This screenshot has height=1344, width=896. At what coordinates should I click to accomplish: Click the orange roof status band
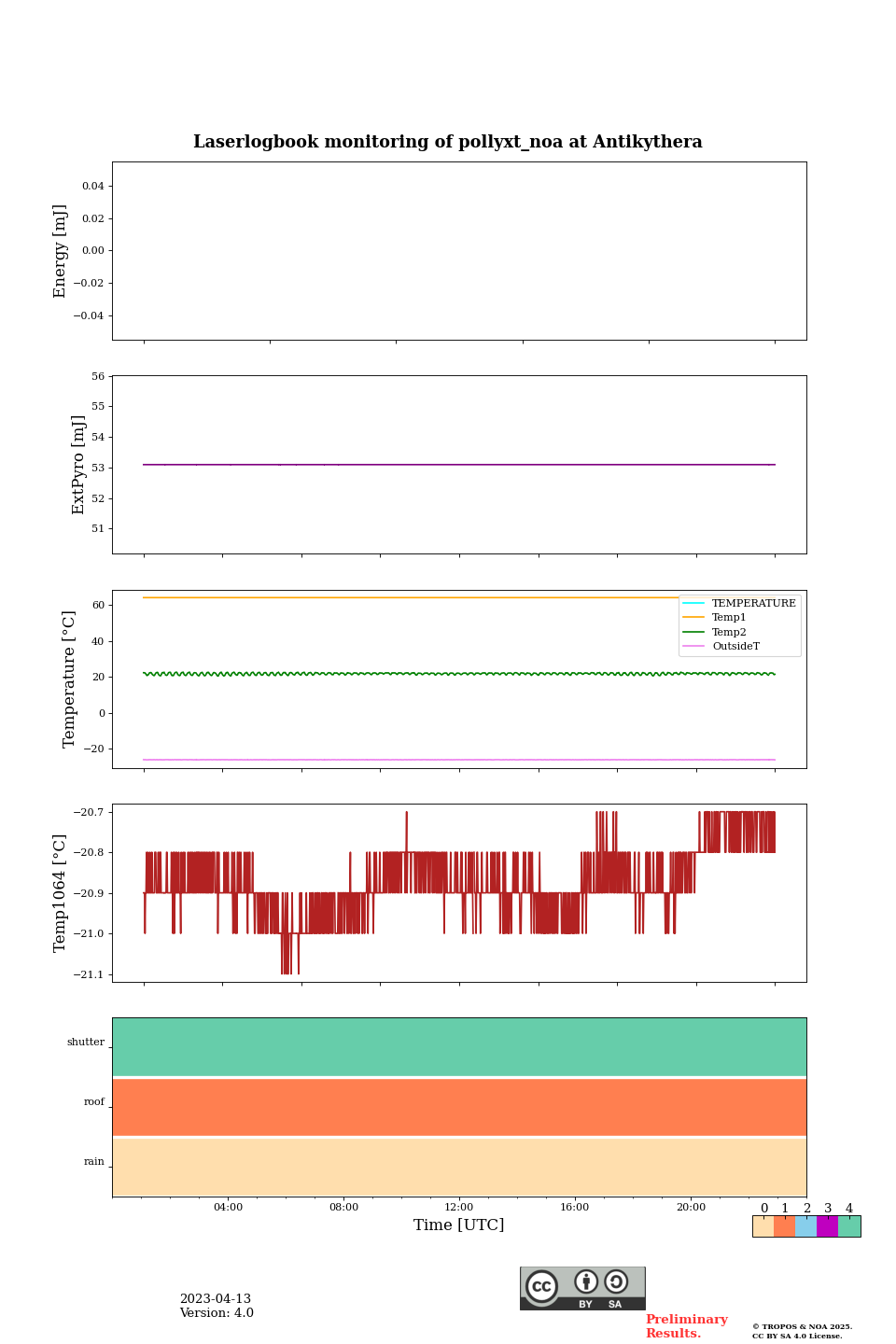click(459, 1107)
